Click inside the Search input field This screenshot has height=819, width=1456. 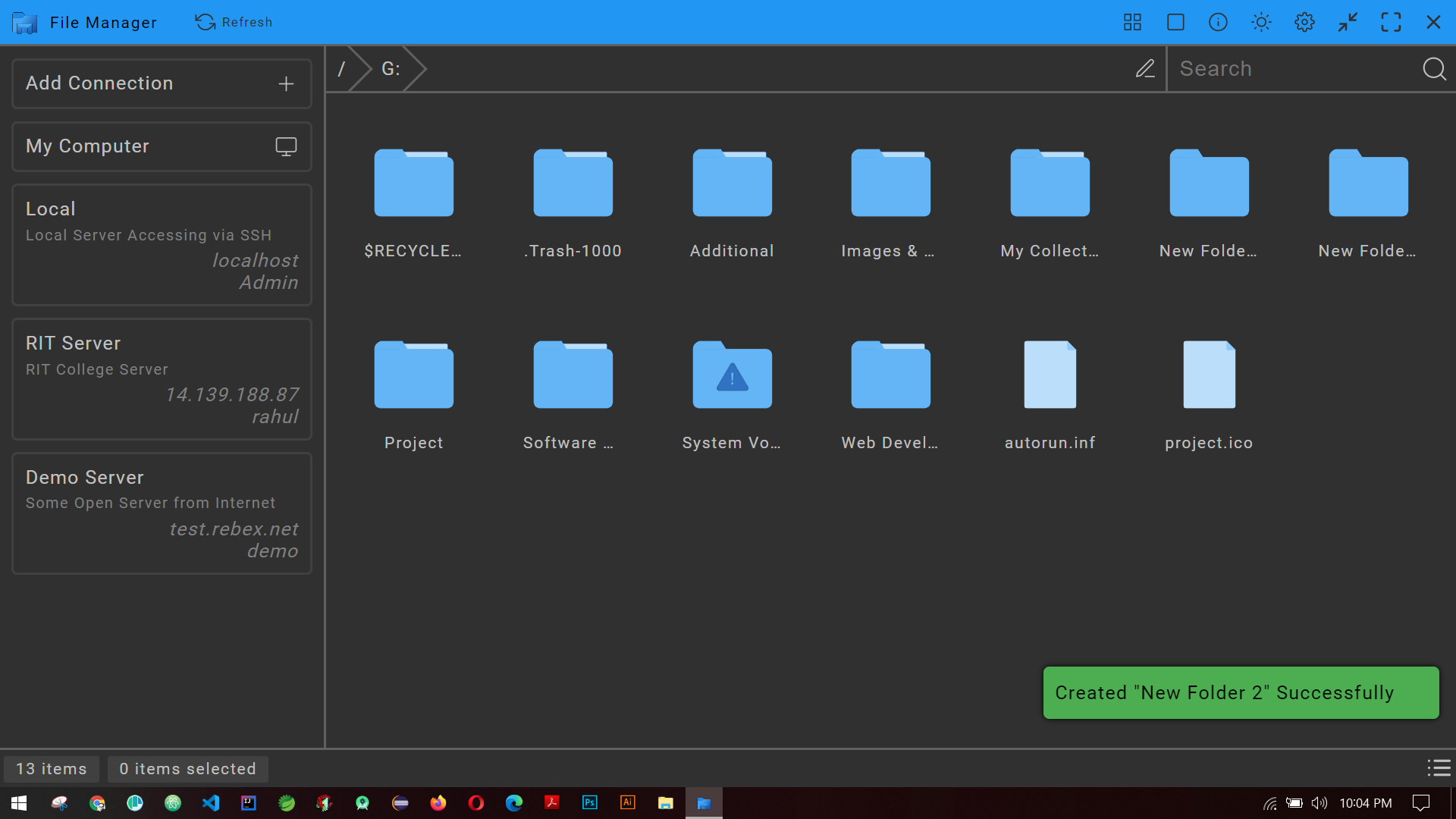point(1289,68)
